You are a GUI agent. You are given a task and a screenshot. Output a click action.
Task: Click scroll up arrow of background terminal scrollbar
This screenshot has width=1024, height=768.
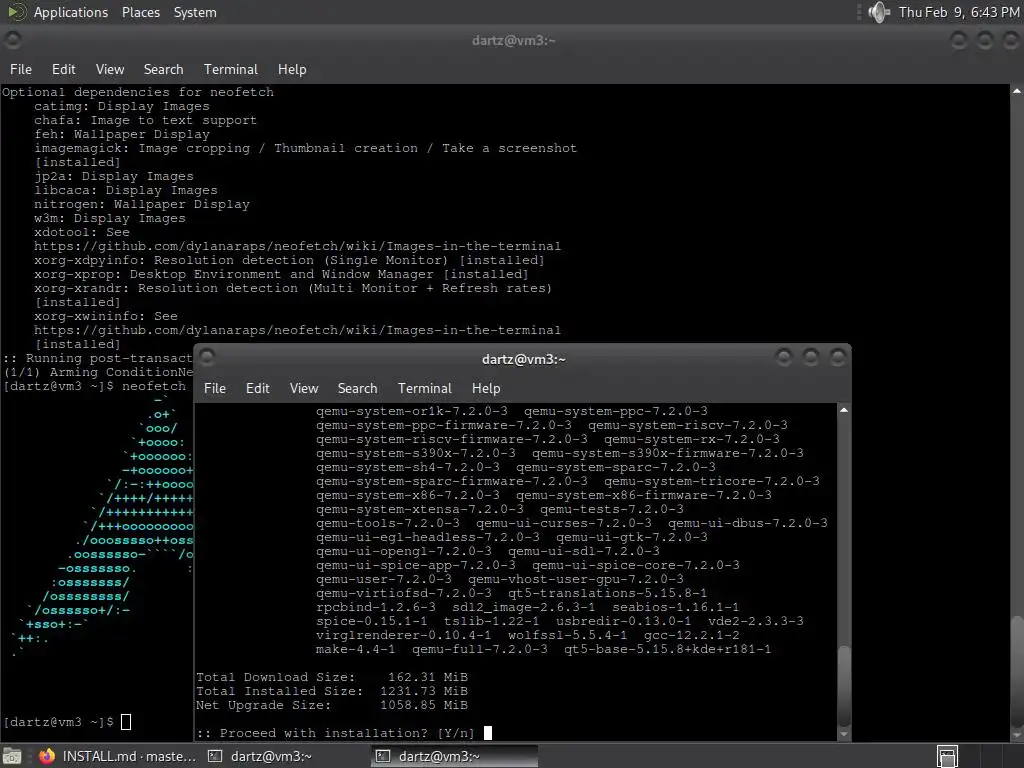click(1017, 91)
